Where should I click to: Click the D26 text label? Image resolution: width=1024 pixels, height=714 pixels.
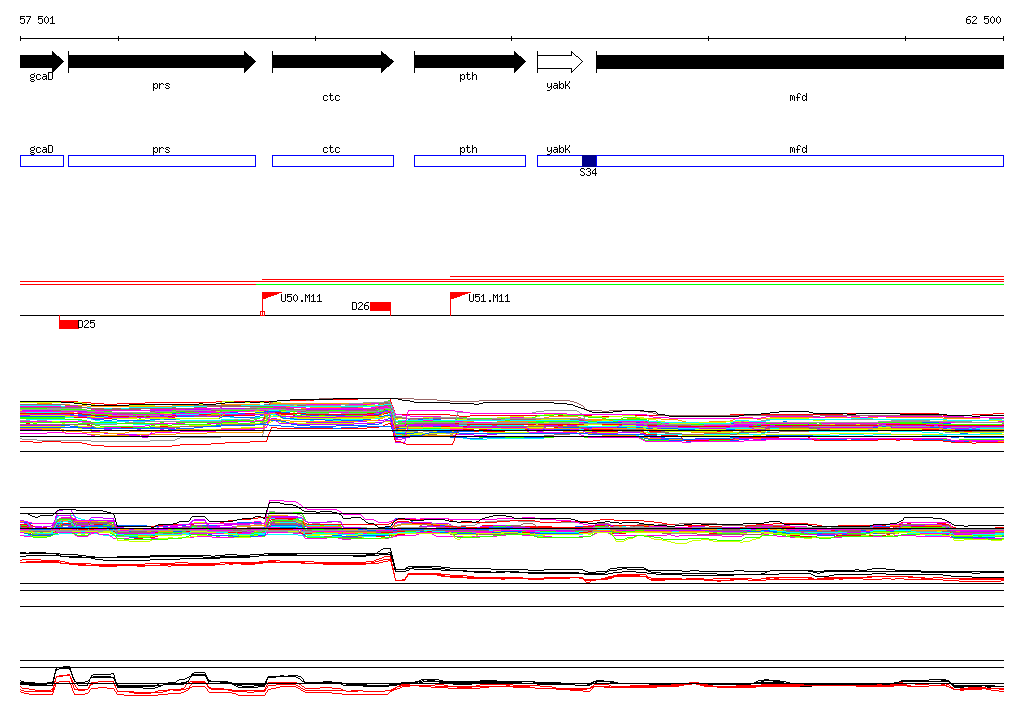(360, 306)
